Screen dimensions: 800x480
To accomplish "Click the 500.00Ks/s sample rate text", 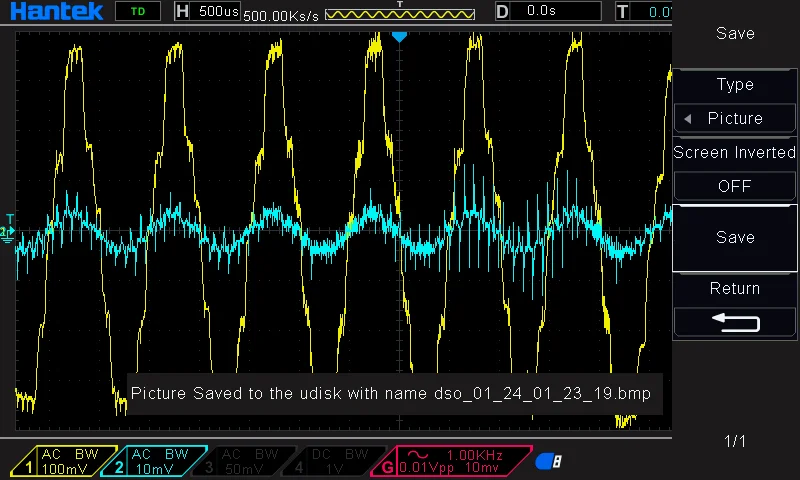I will click(281, 16).
